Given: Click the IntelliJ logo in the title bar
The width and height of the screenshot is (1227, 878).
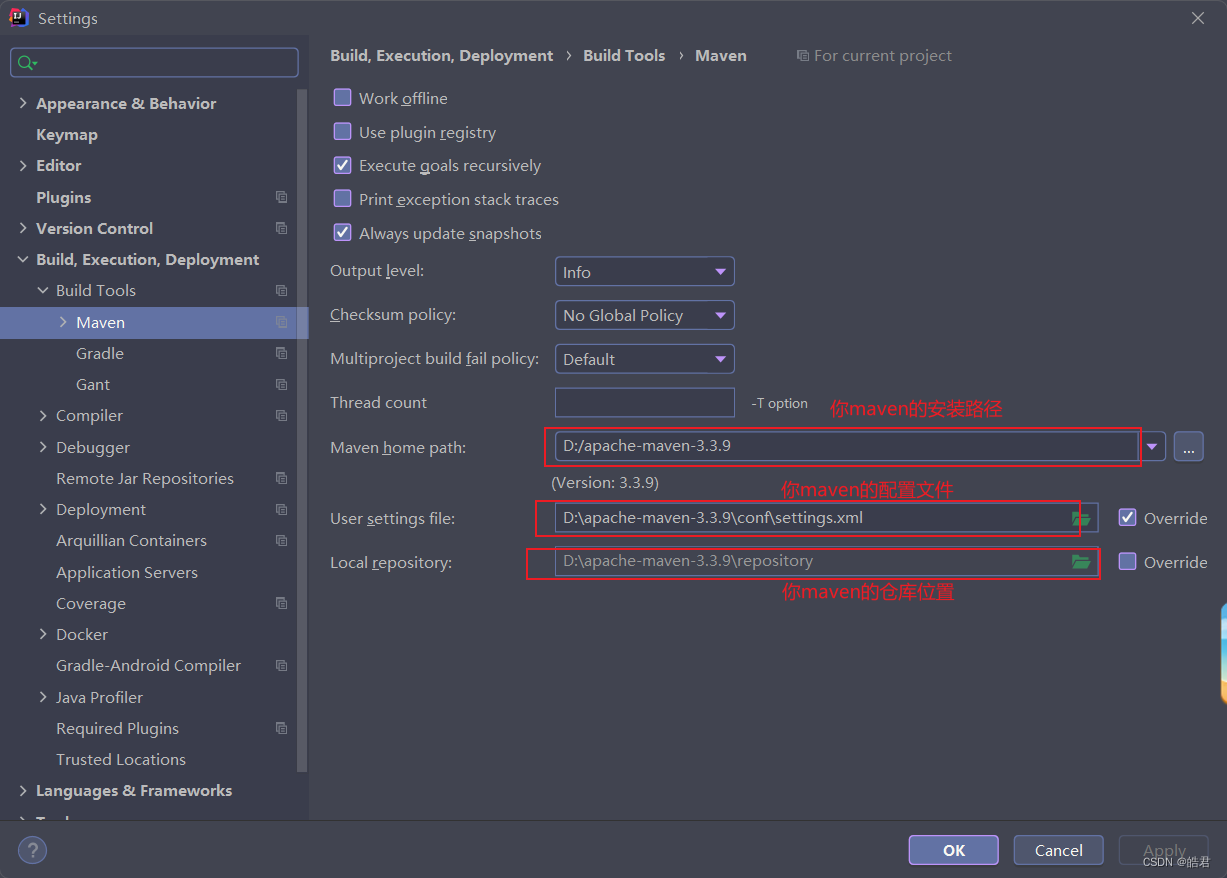Looking at the screenshot, I should pyautogui.click(x=19, y=18).
